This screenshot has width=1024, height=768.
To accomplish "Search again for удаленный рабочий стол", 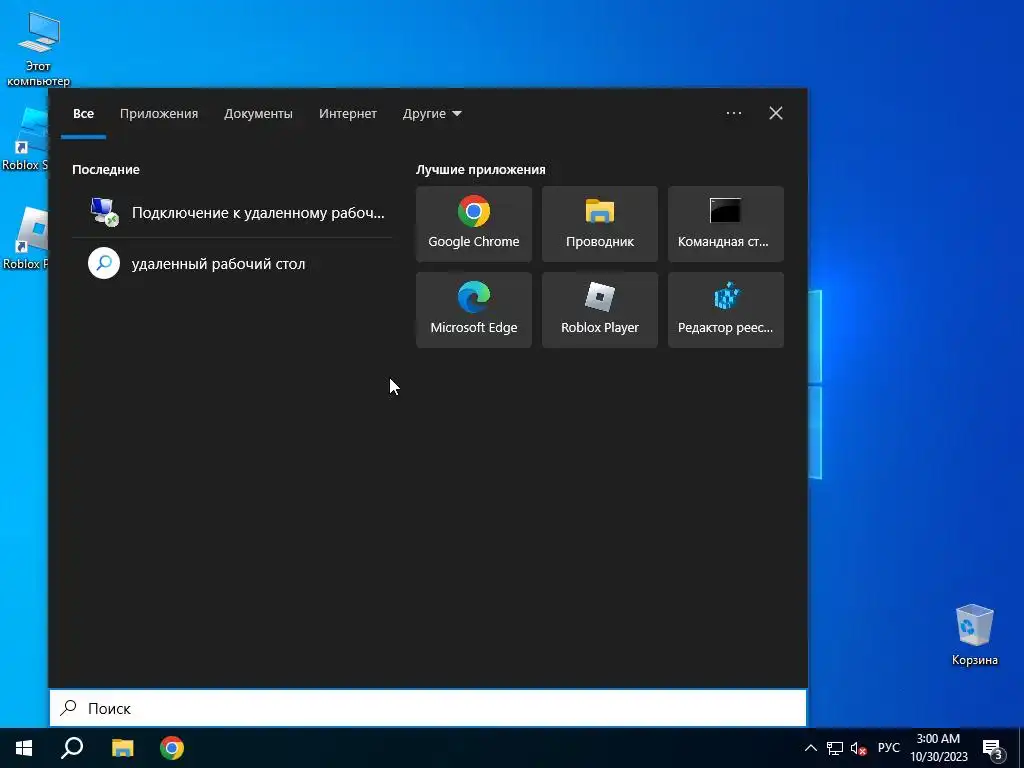I will [232, 264].
